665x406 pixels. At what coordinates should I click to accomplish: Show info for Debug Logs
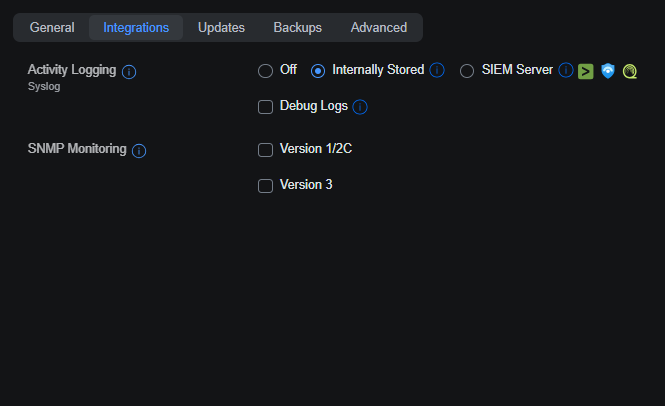360,107
